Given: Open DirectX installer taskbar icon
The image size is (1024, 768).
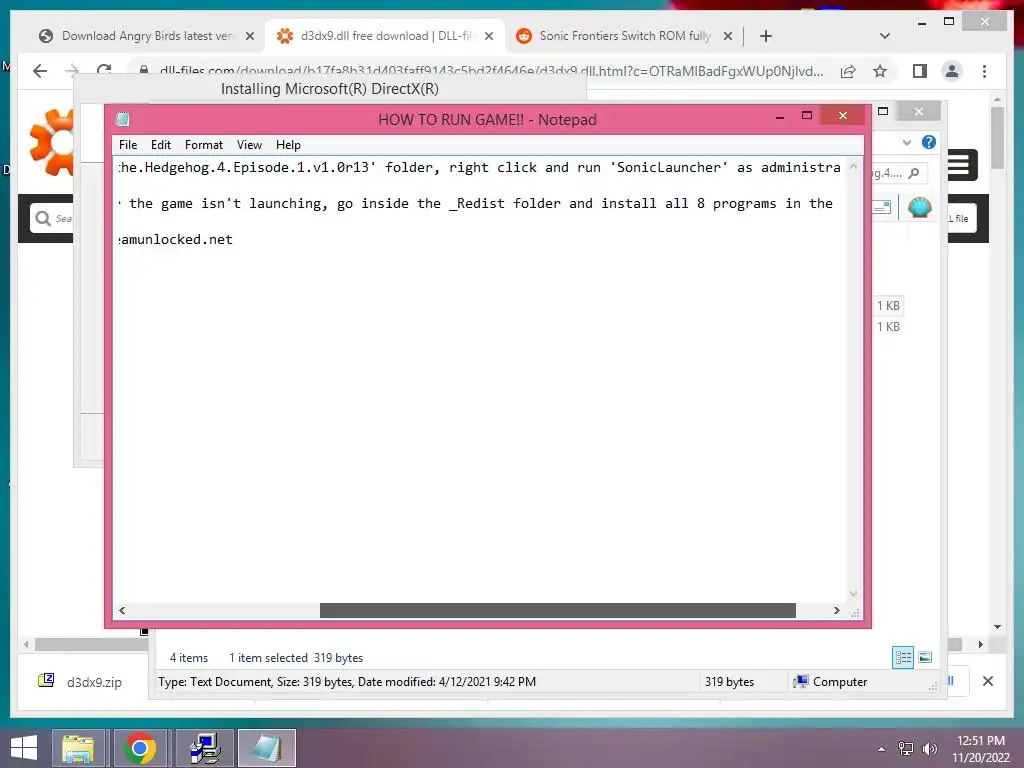Looking at the screenshot, I should tap(204, 748).
